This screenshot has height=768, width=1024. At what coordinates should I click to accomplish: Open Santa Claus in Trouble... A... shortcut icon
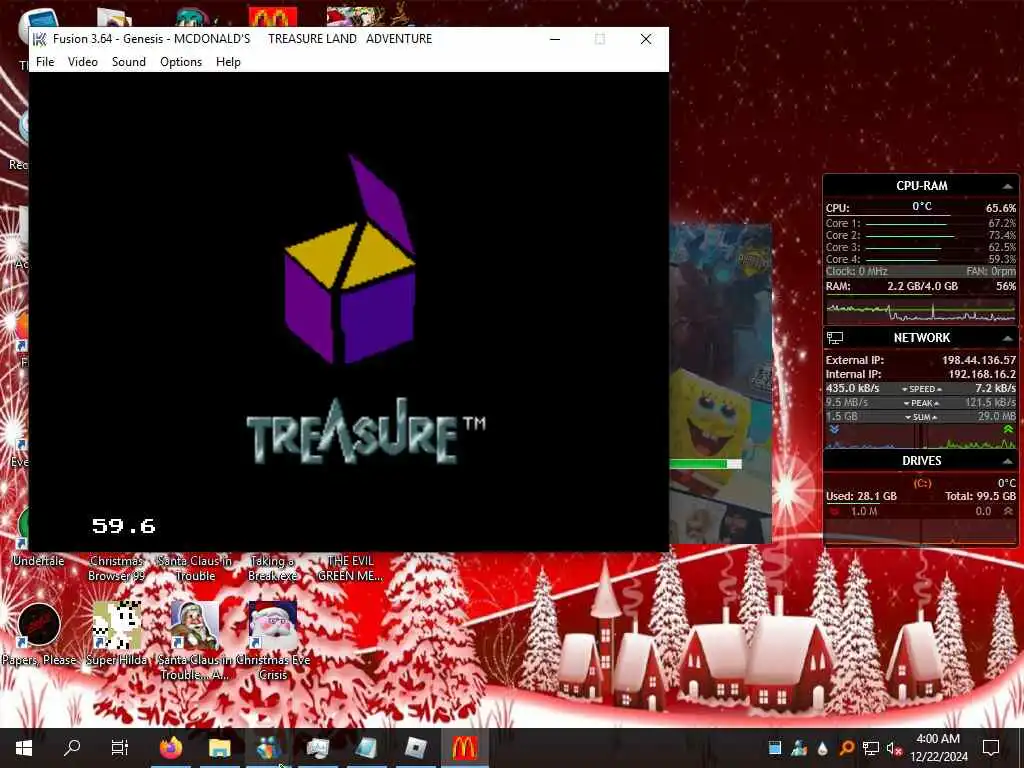click(195, 625)
